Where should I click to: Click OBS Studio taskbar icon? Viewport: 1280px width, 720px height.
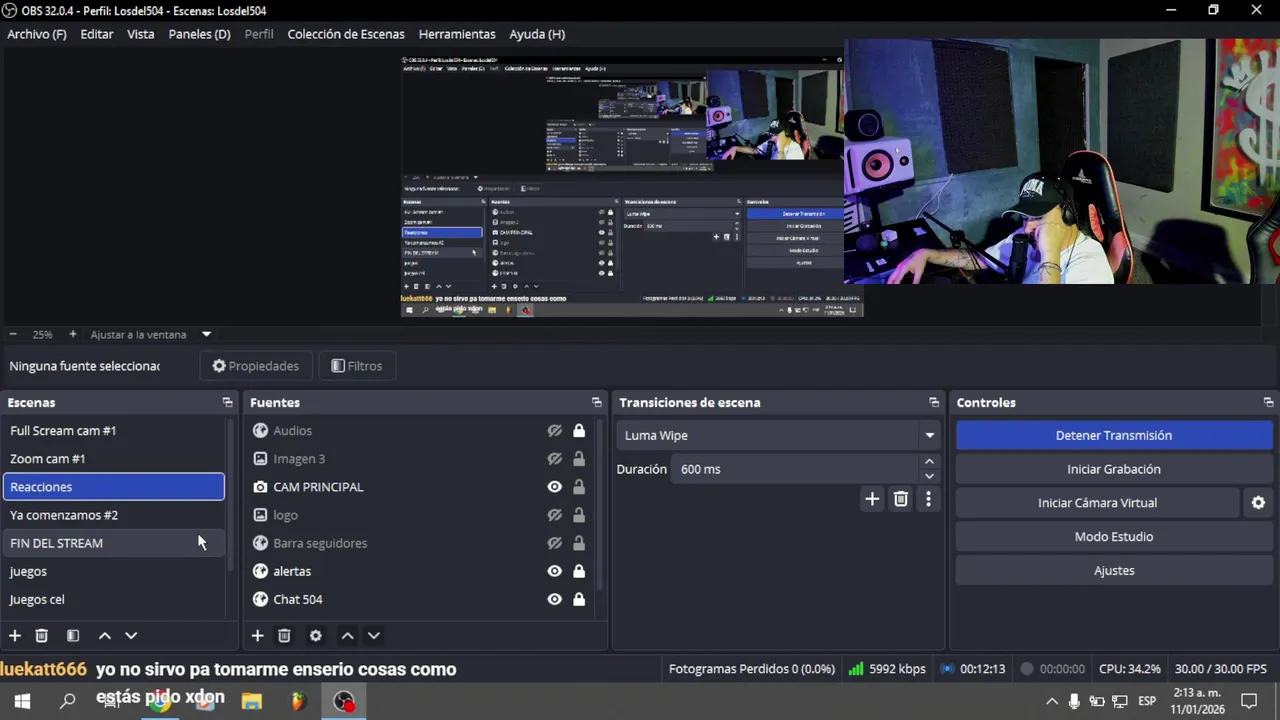point(344,701)
